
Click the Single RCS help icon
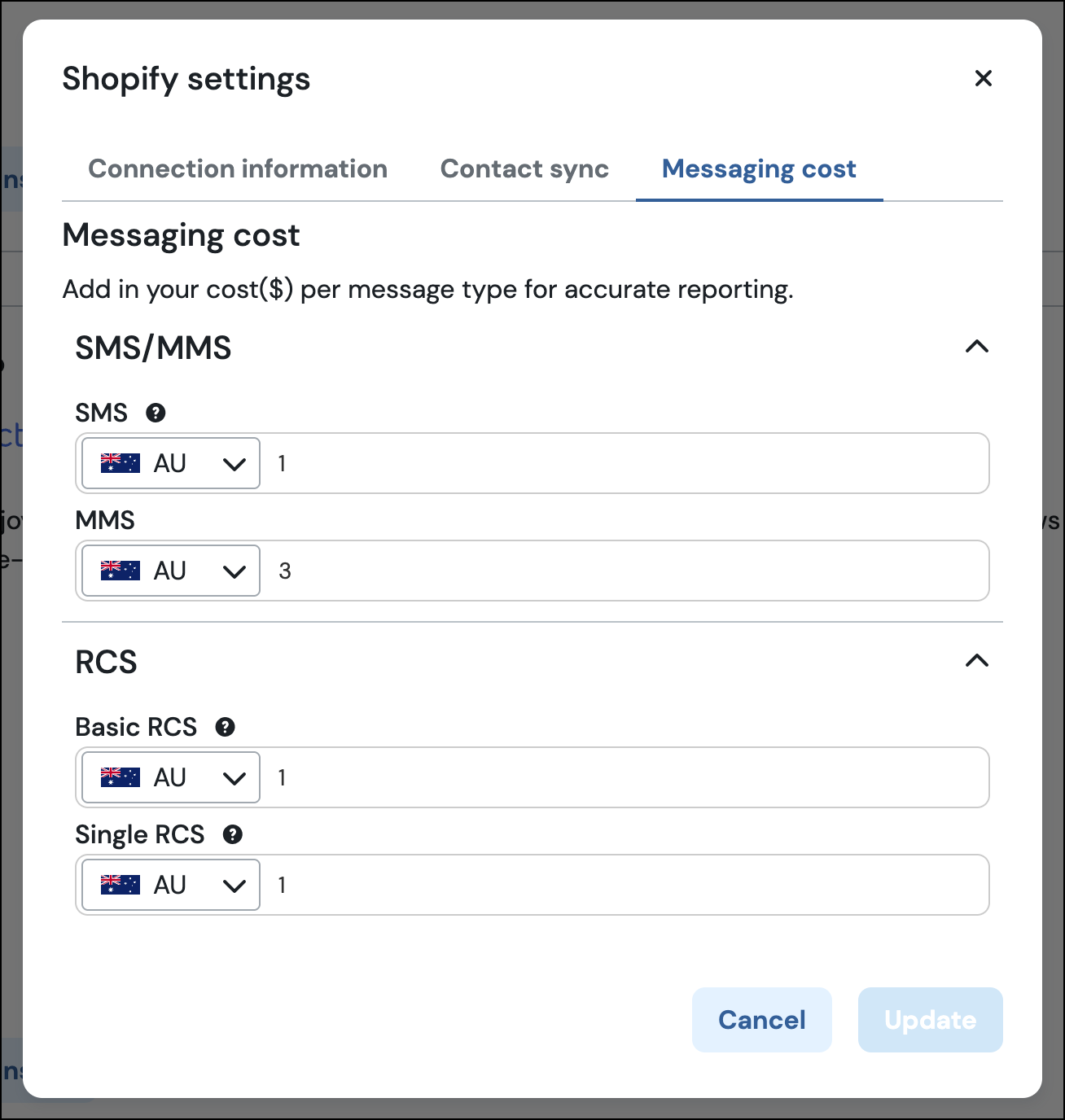click(x=233, y=834)
